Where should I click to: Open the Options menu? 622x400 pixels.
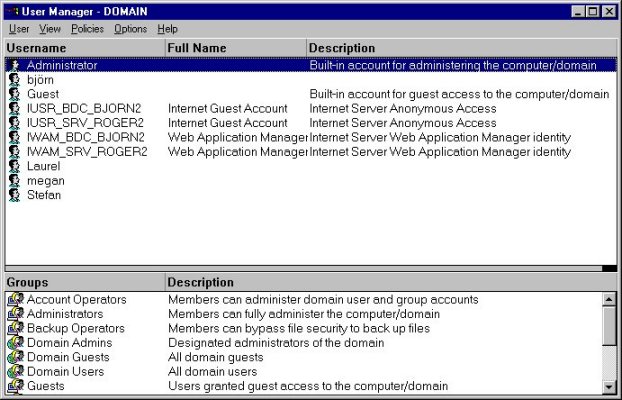tap(131, 29)
